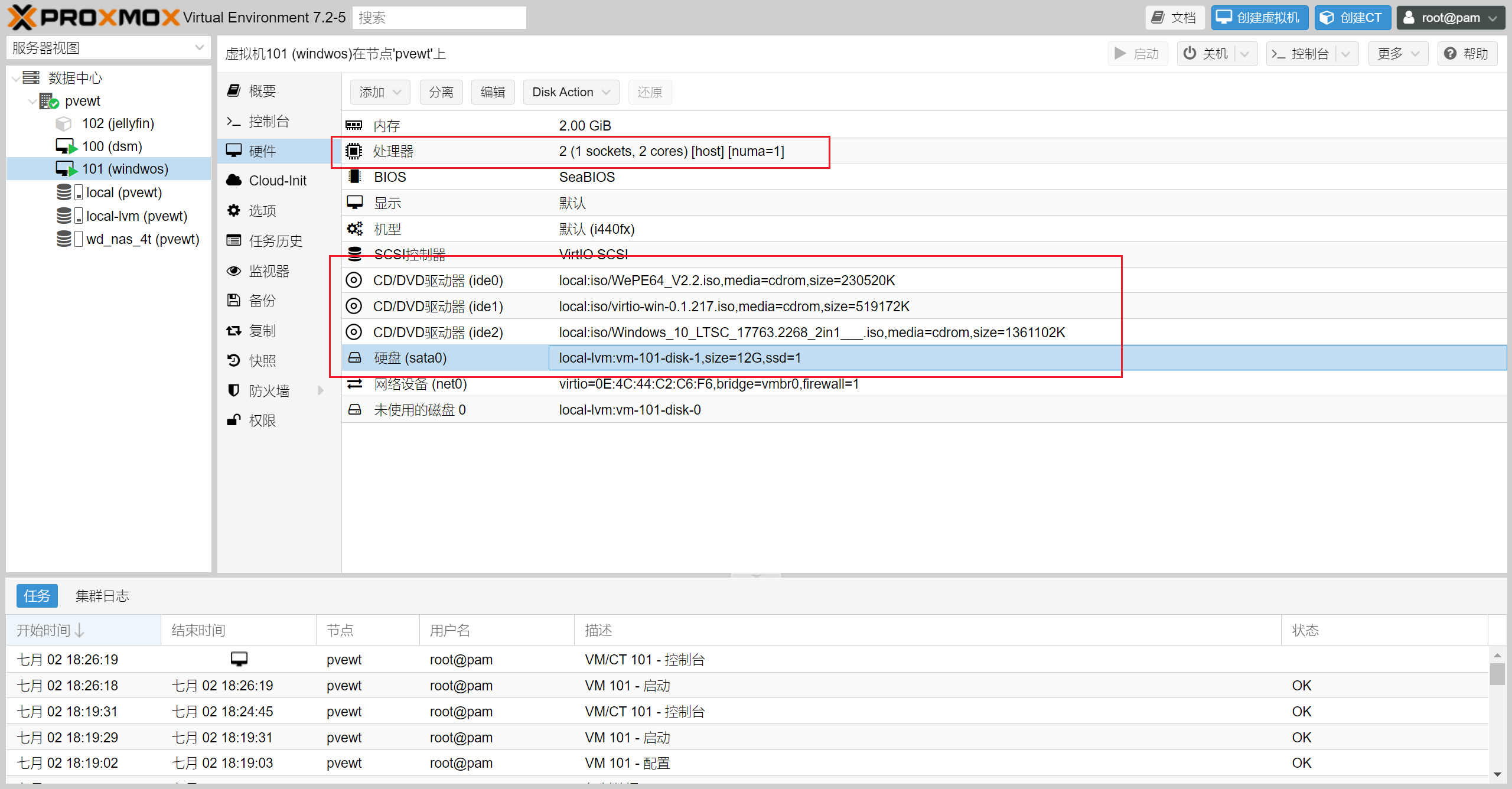Click the Proxmox logo

tap(93, 17)
